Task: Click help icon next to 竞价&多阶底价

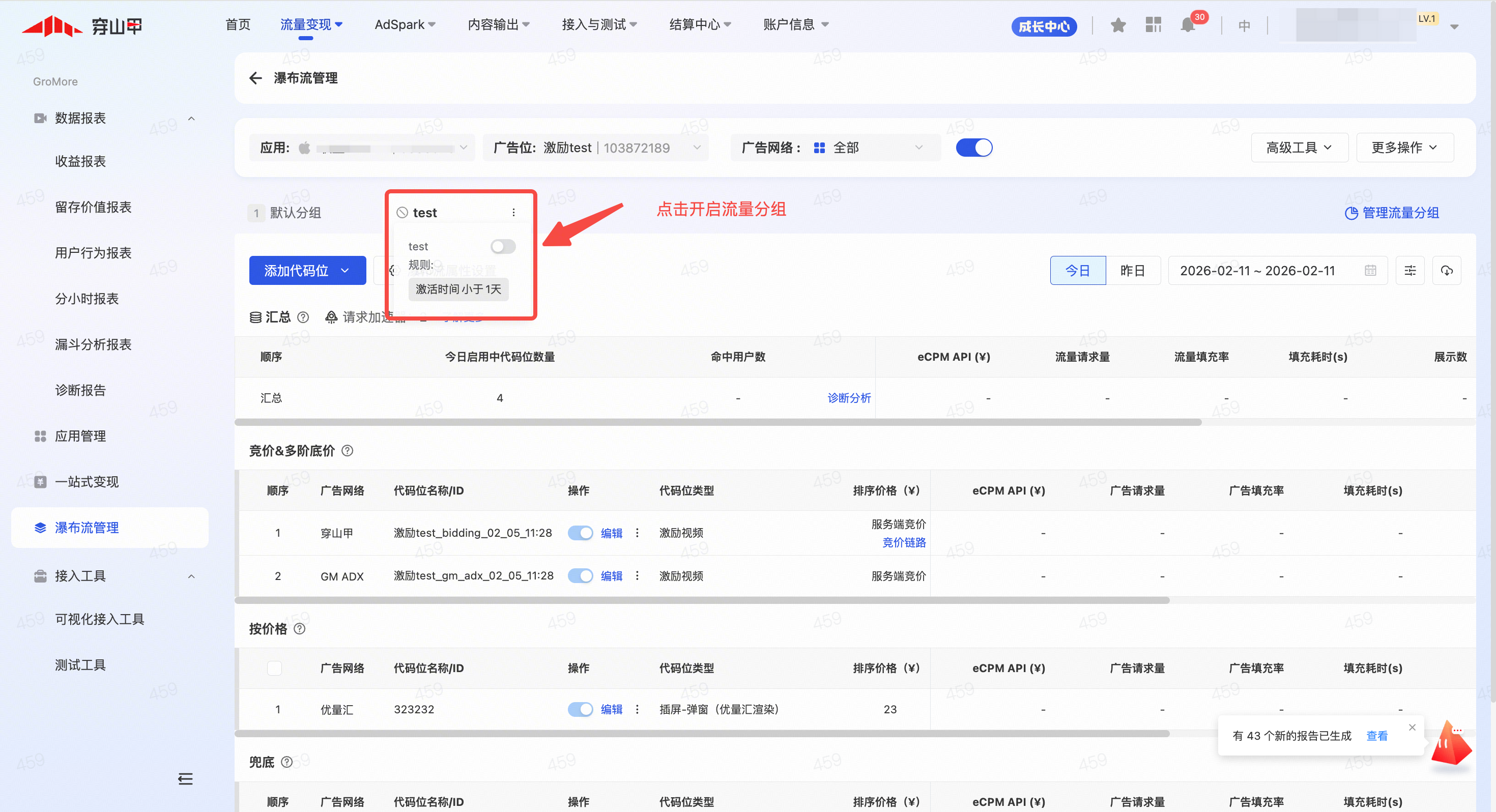Action: [x=347, y=451]
